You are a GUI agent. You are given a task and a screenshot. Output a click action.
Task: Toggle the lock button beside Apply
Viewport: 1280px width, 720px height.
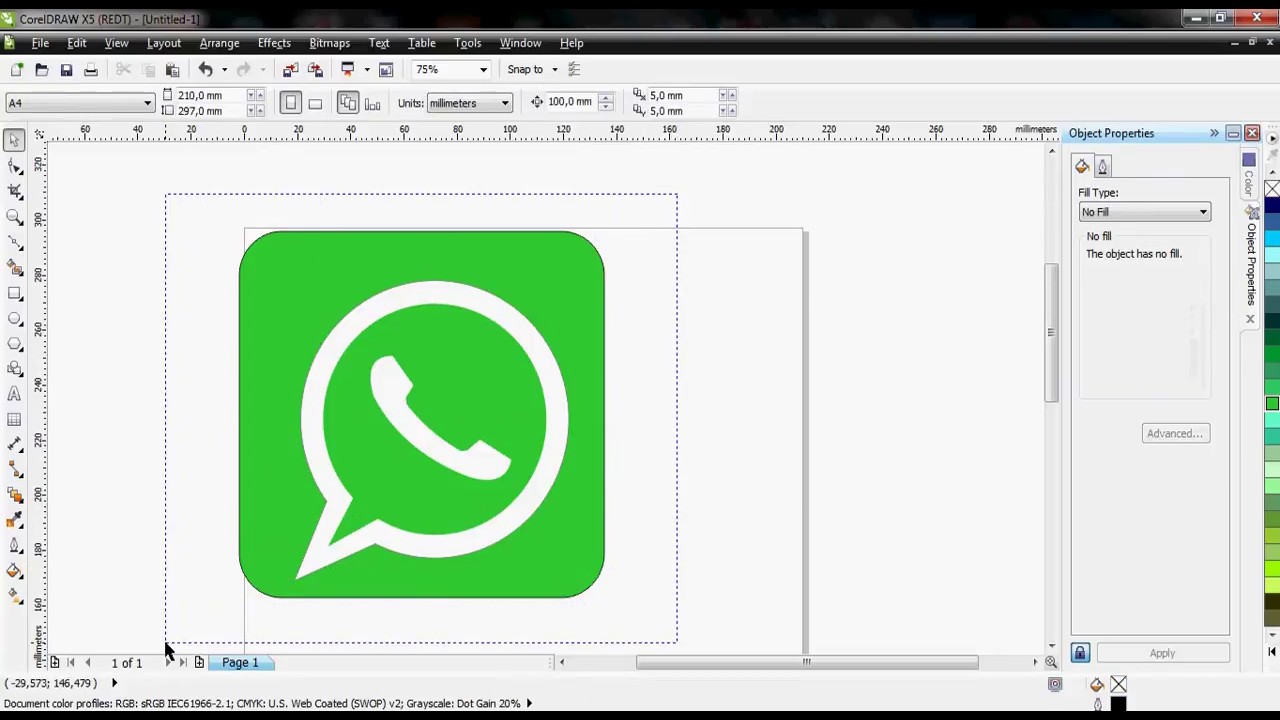[1080, 653]
